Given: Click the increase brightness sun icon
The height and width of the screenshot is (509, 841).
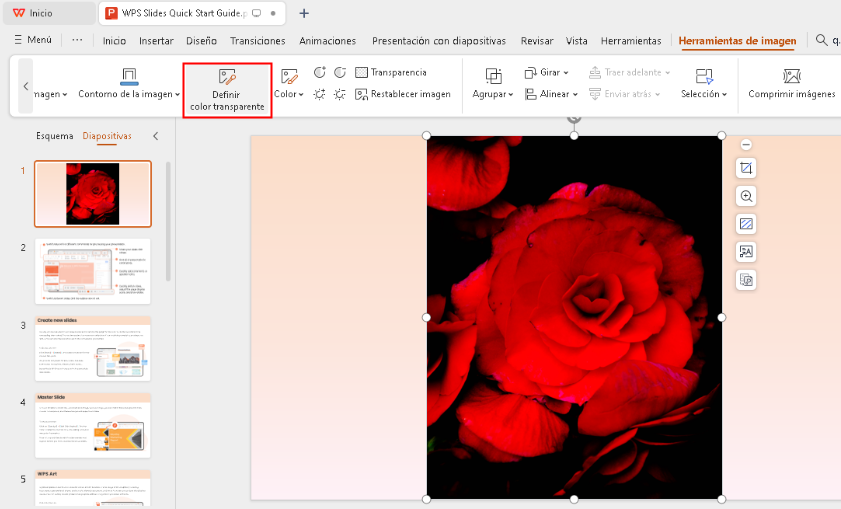Looking at the screenshot, I should 320,94.
